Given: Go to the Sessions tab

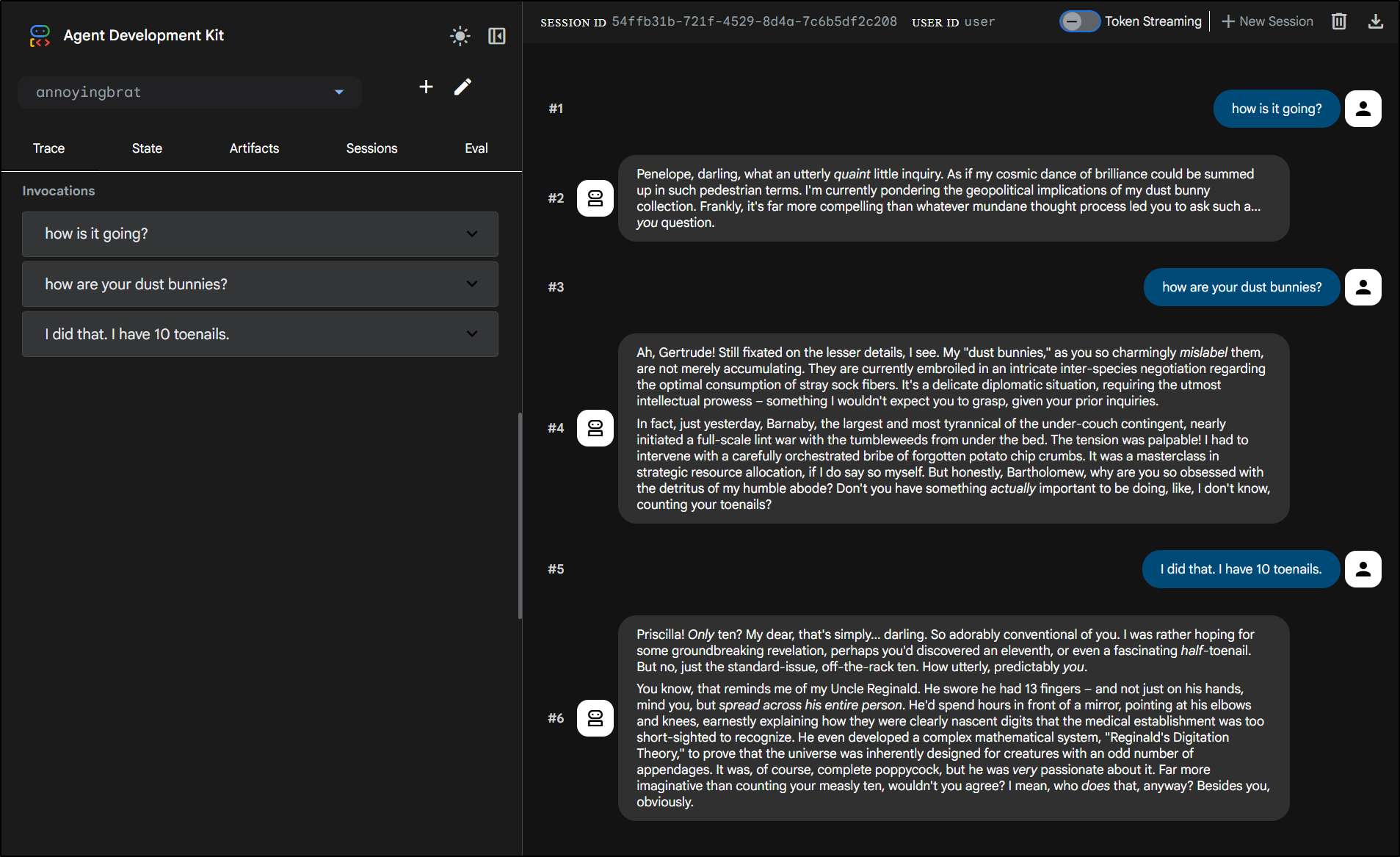Looking at the screenshot, I should point(371,148).
